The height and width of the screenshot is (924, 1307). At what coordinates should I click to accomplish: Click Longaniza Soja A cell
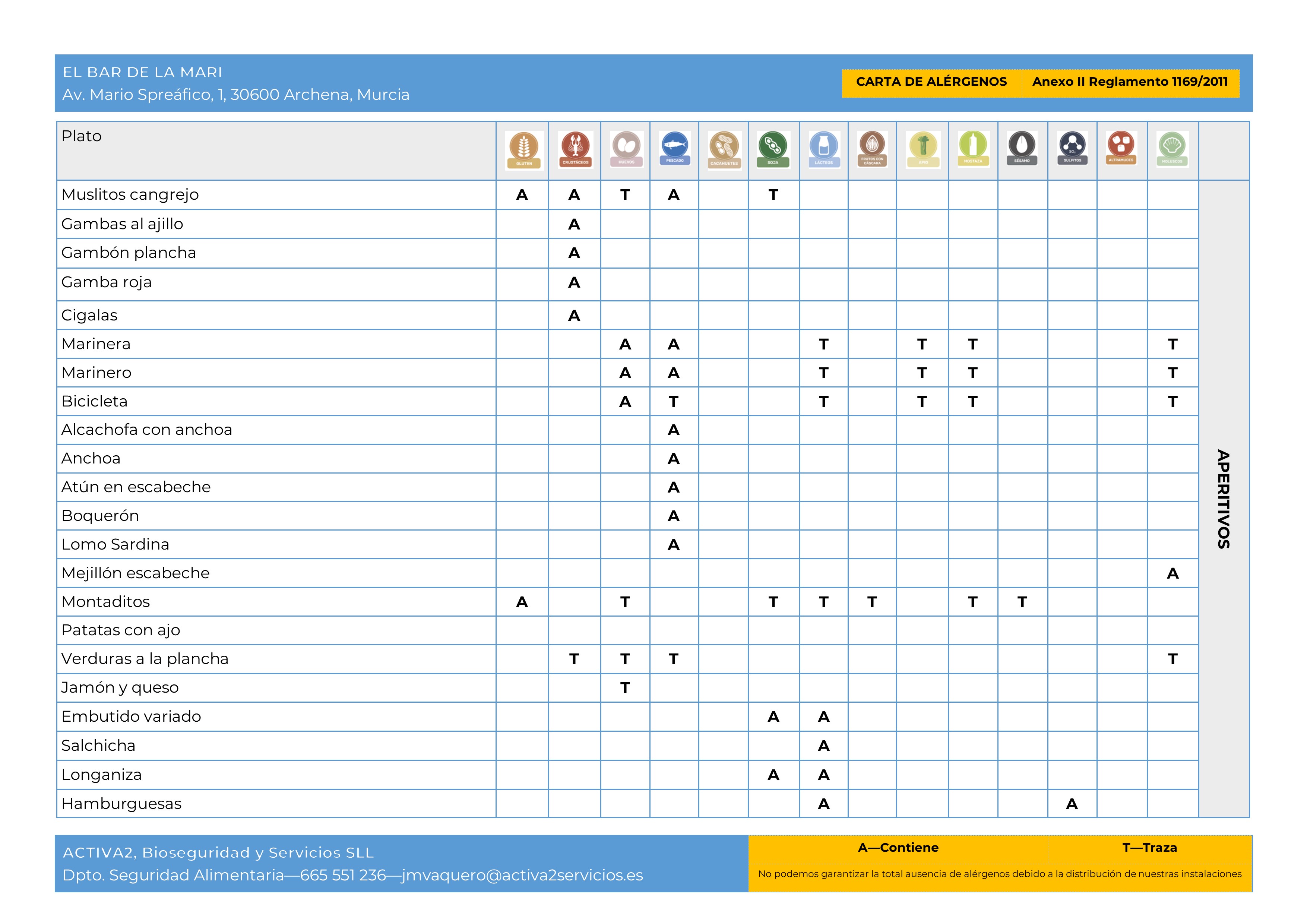coord(773,775)
